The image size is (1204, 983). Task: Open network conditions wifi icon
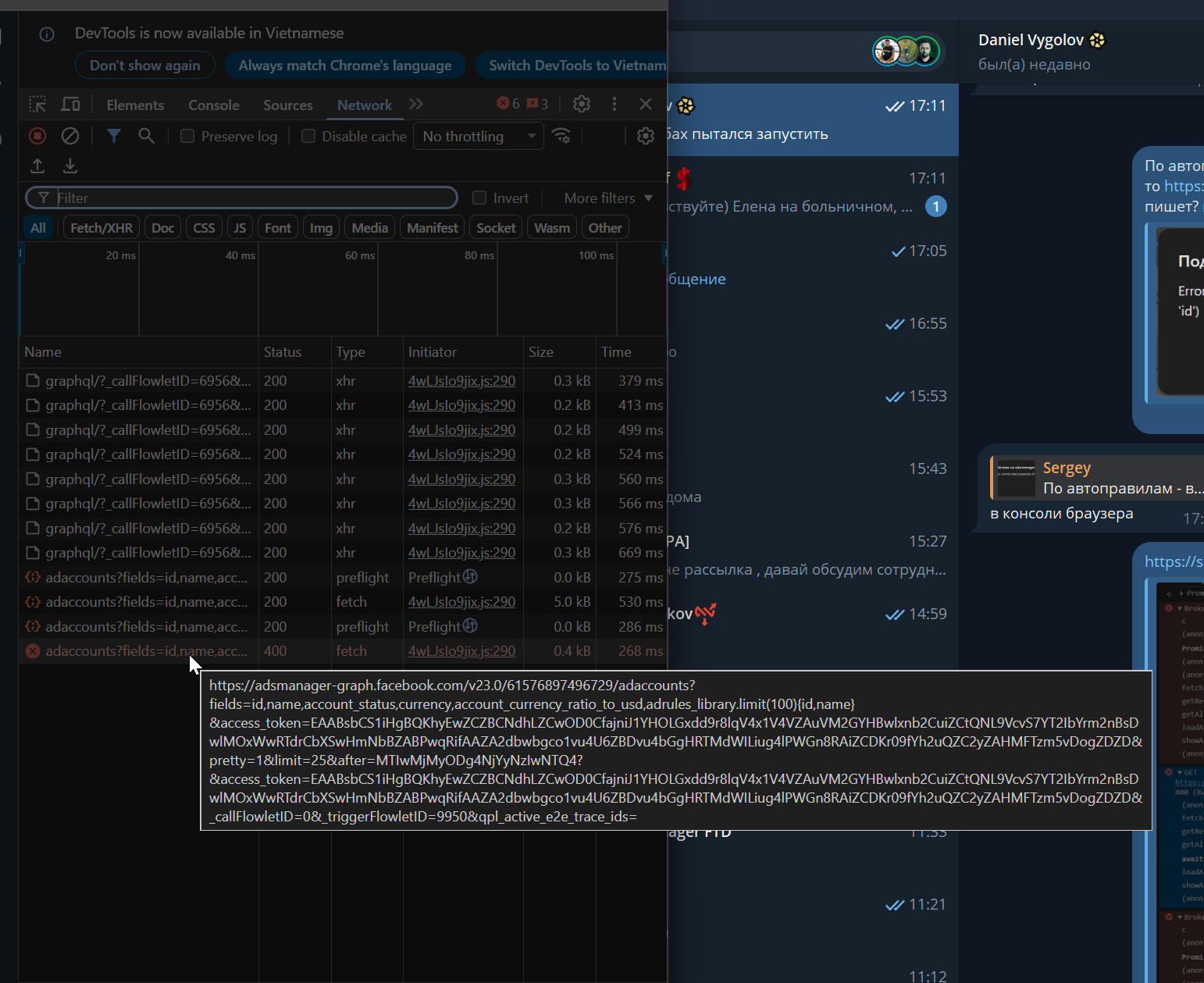(561, 136)
